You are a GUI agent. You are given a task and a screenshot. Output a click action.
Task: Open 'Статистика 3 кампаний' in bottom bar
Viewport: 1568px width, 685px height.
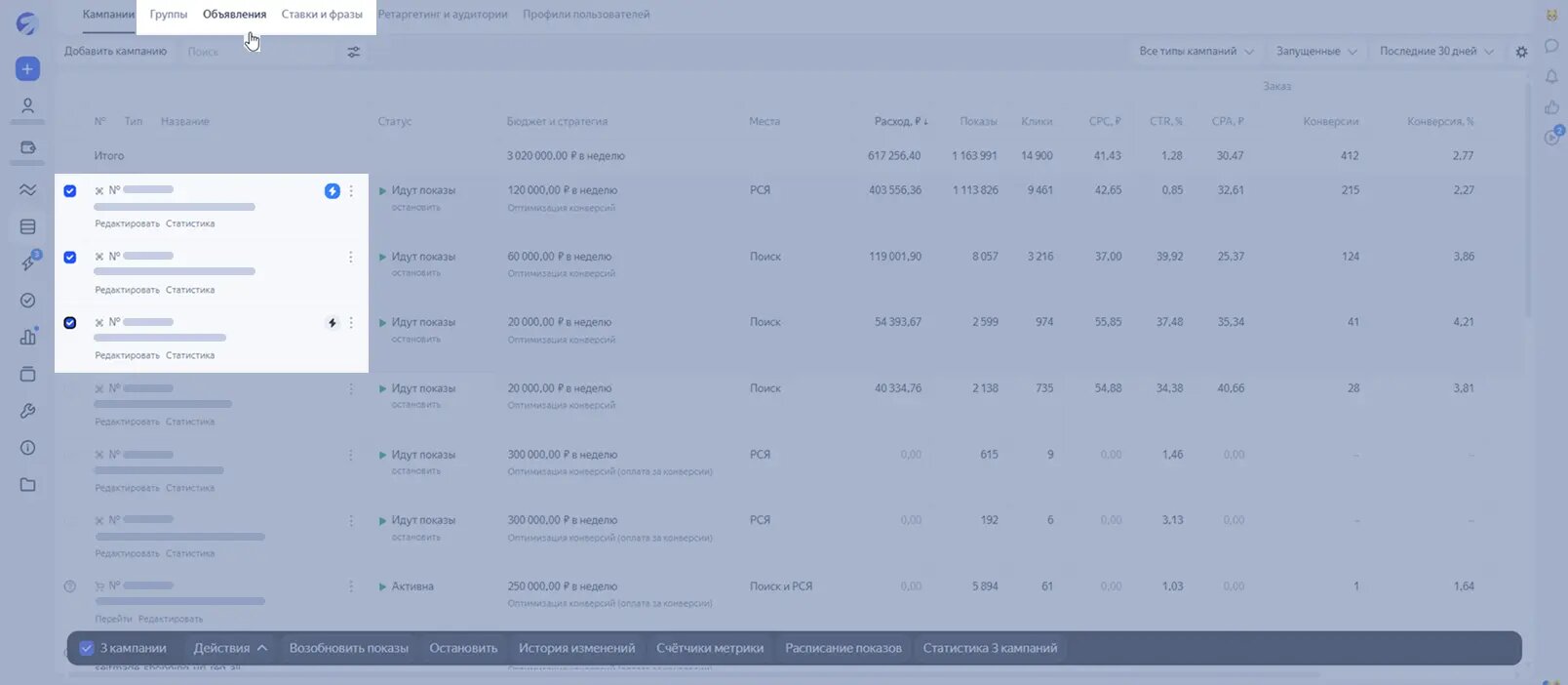990,648
